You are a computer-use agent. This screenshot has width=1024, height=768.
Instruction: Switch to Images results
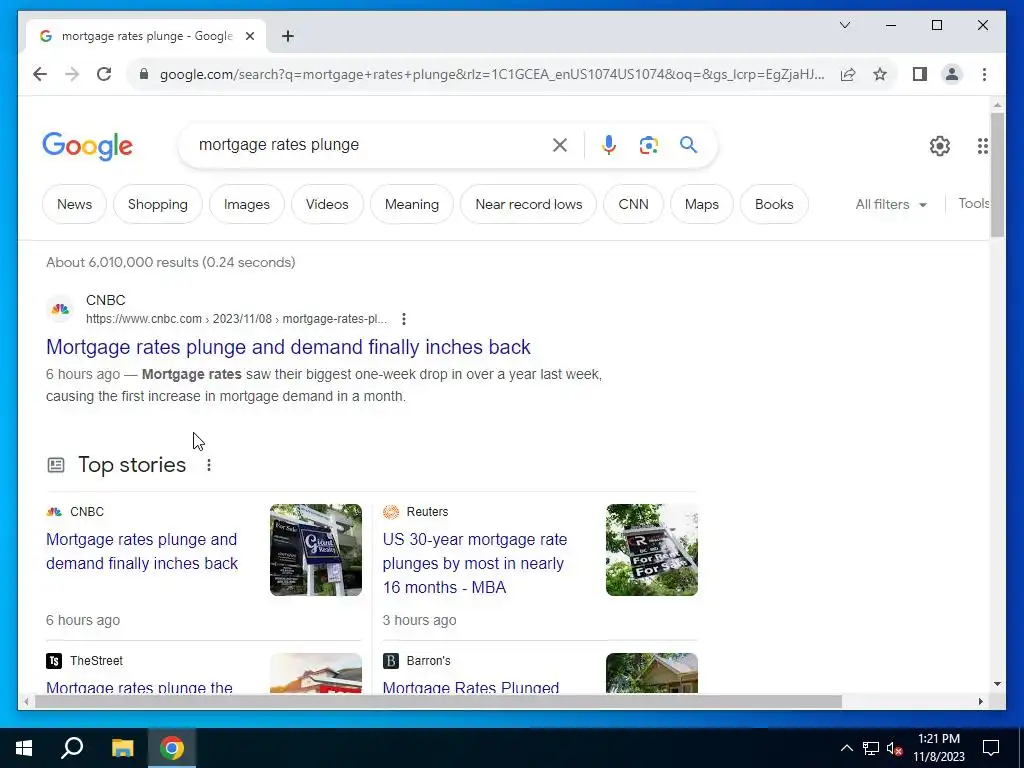coord(247,204)
